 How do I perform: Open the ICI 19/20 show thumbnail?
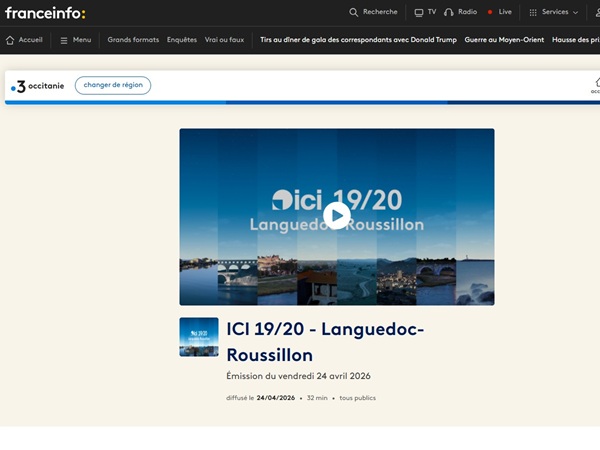[199, 337]
